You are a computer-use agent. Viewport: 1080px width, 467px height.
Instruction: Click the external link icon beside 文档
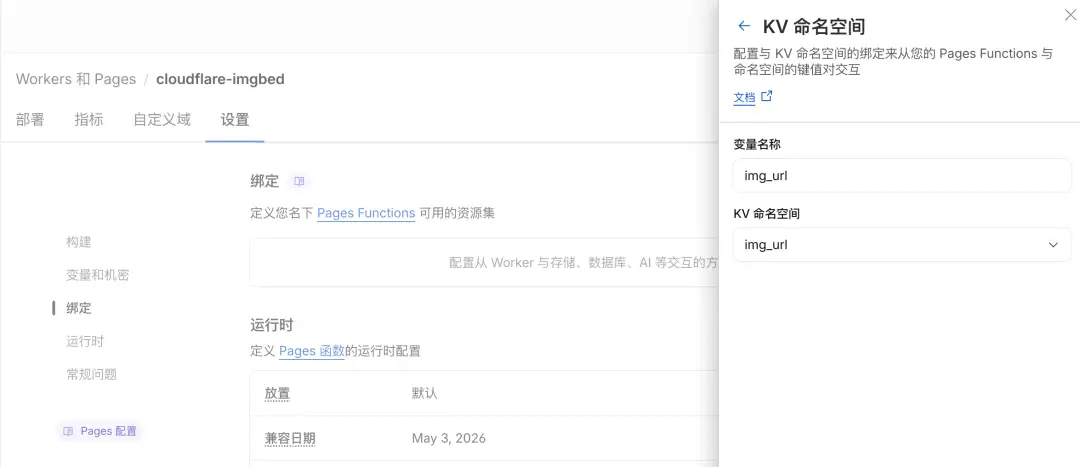point(767,96)
